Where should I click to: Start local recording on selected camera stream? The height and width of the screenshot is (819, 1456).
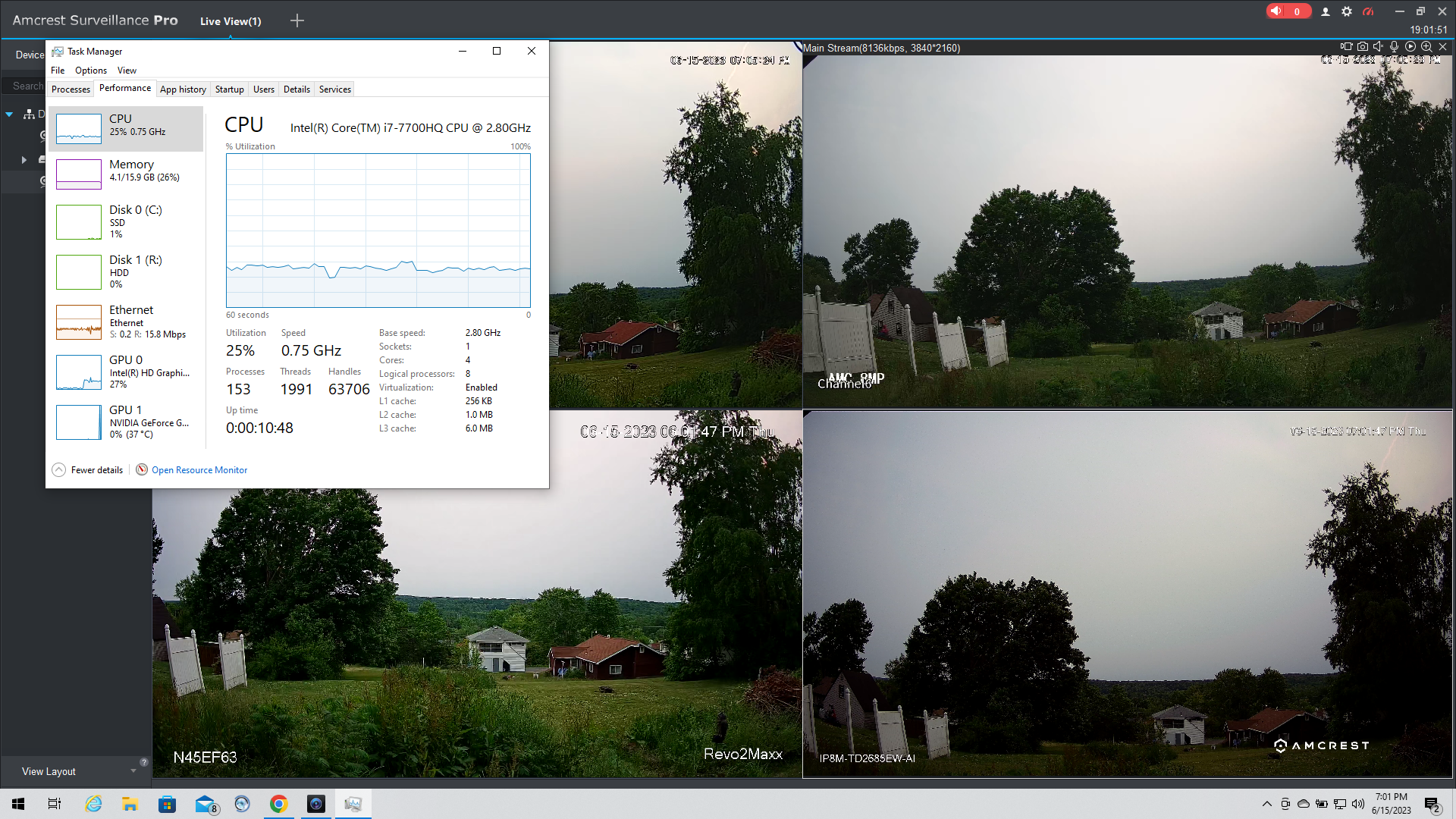click(x=1346, y=47)
